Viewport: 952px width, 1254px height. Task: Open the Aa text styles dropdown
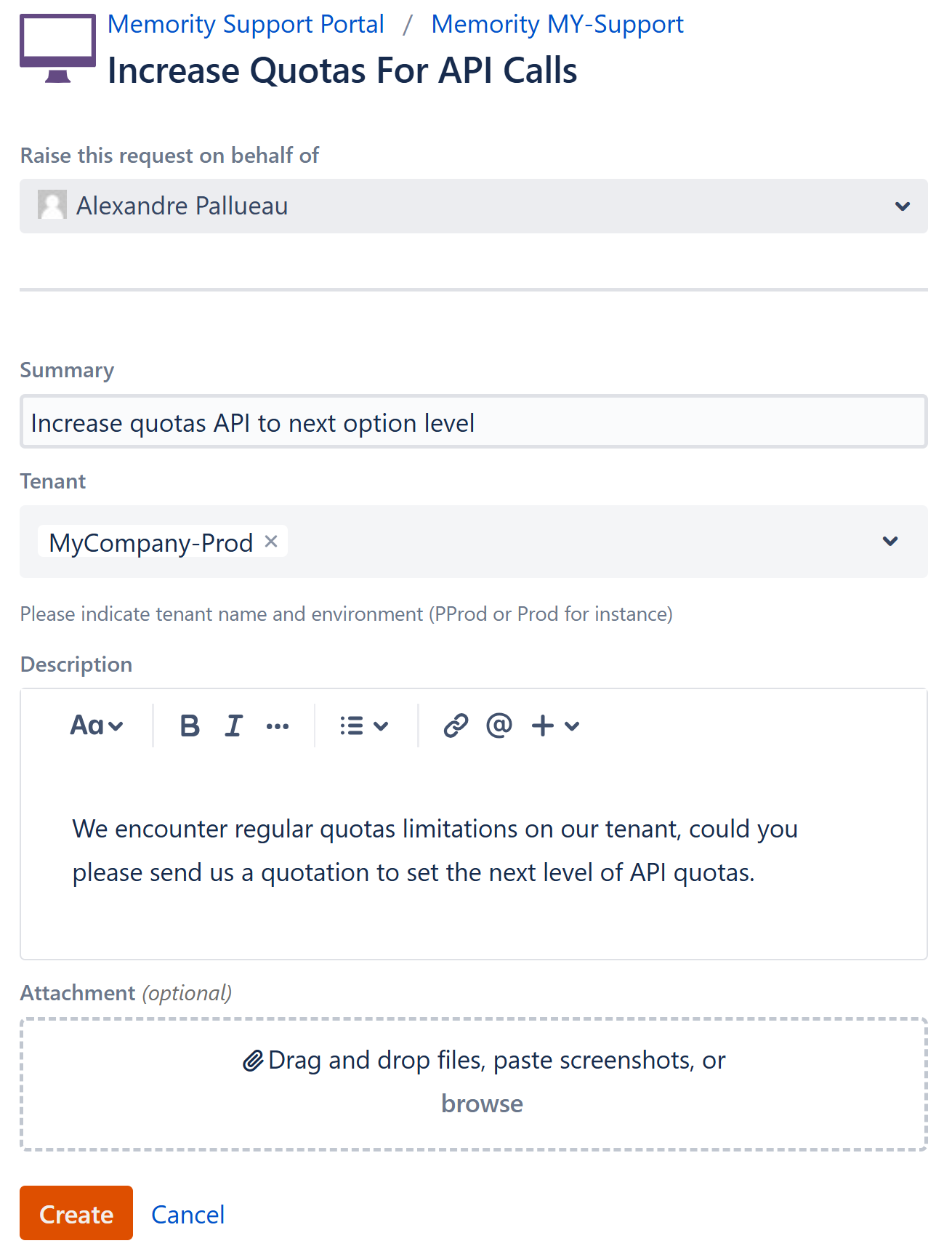97,726
